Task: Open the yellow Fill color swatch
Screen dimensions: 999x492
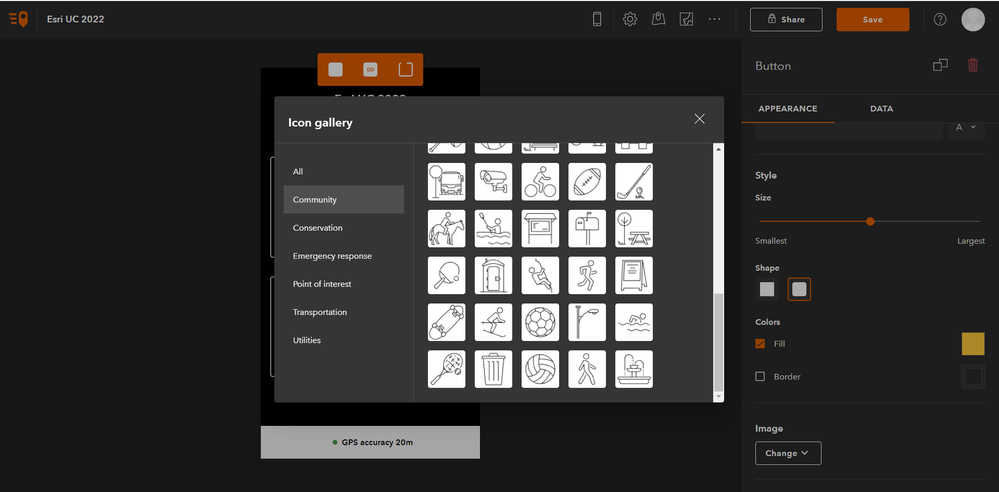Action: [x=973, y=344]
